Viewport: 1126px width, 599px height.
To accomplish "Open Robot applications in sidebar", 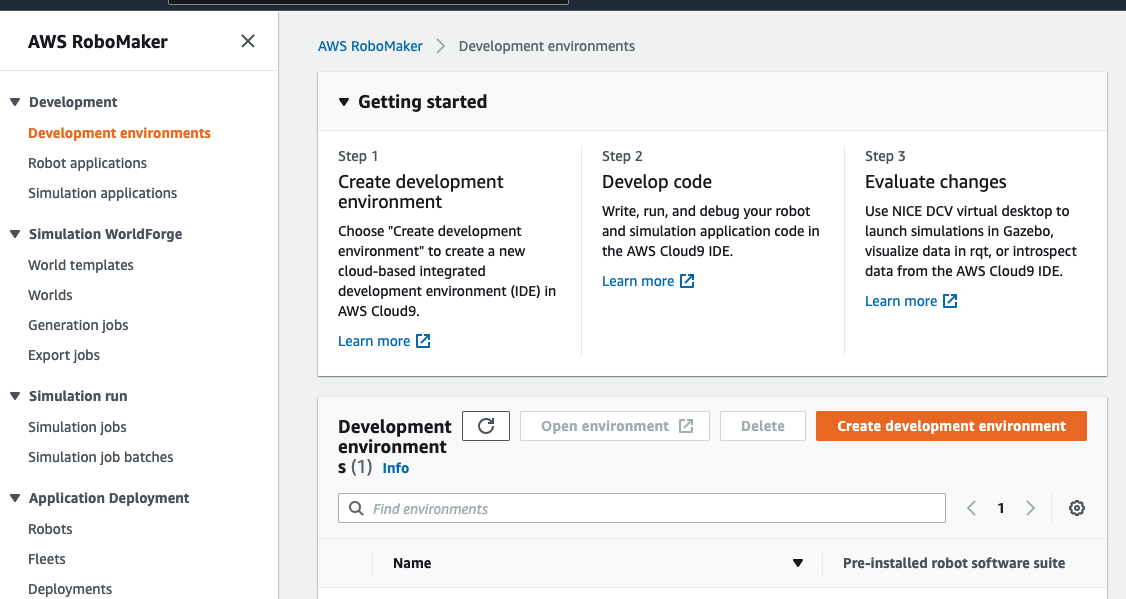I will click(x=87, y=163).
